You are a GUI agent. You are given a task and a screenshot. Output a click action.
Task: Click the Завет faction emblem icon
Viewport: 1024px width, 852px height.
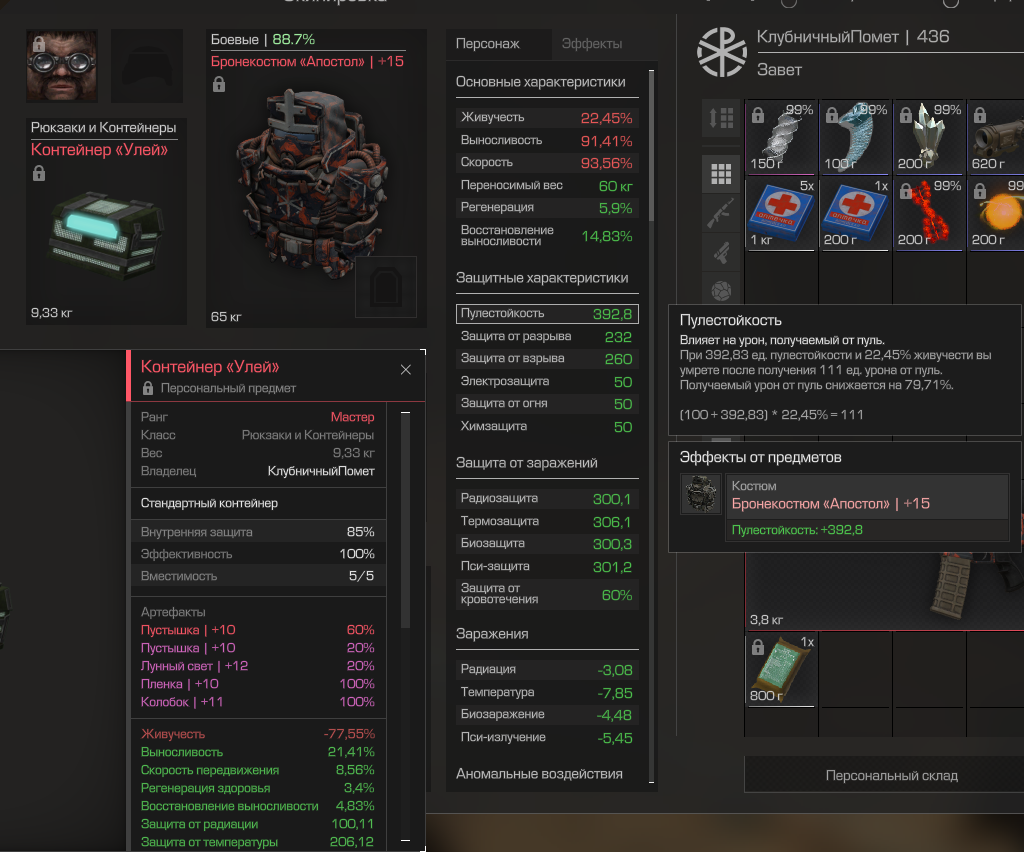(x=722, y=52)
